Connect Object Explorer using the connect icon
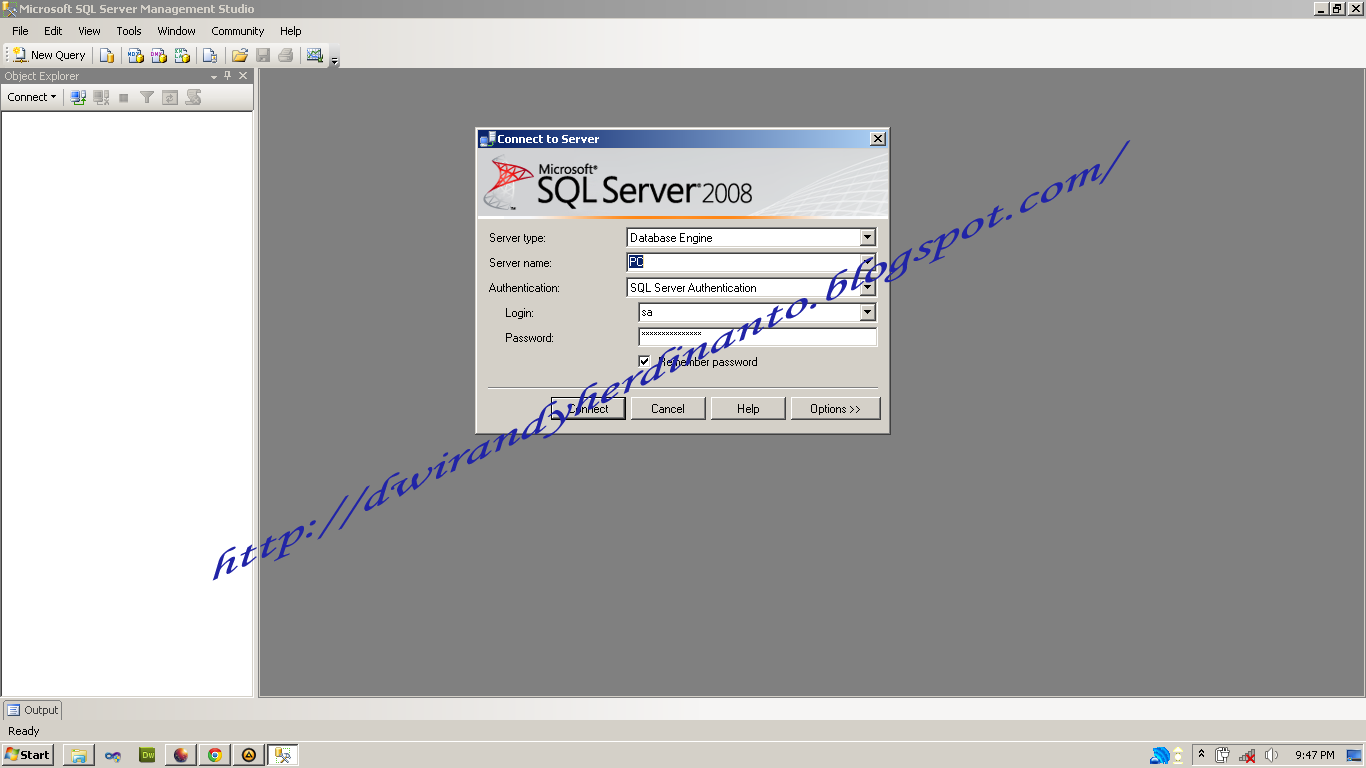1366x768 pixels. [78, 97]
